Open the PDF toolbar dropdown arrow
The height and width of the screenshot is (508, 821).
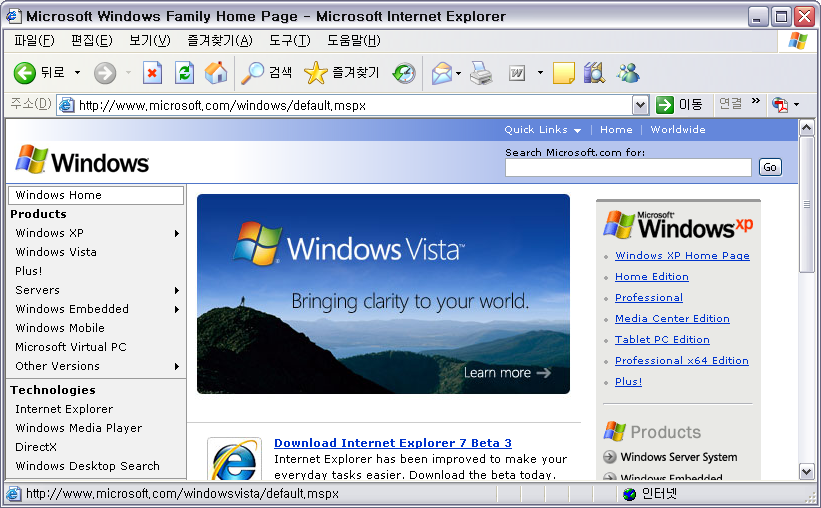tap(796, 105)
